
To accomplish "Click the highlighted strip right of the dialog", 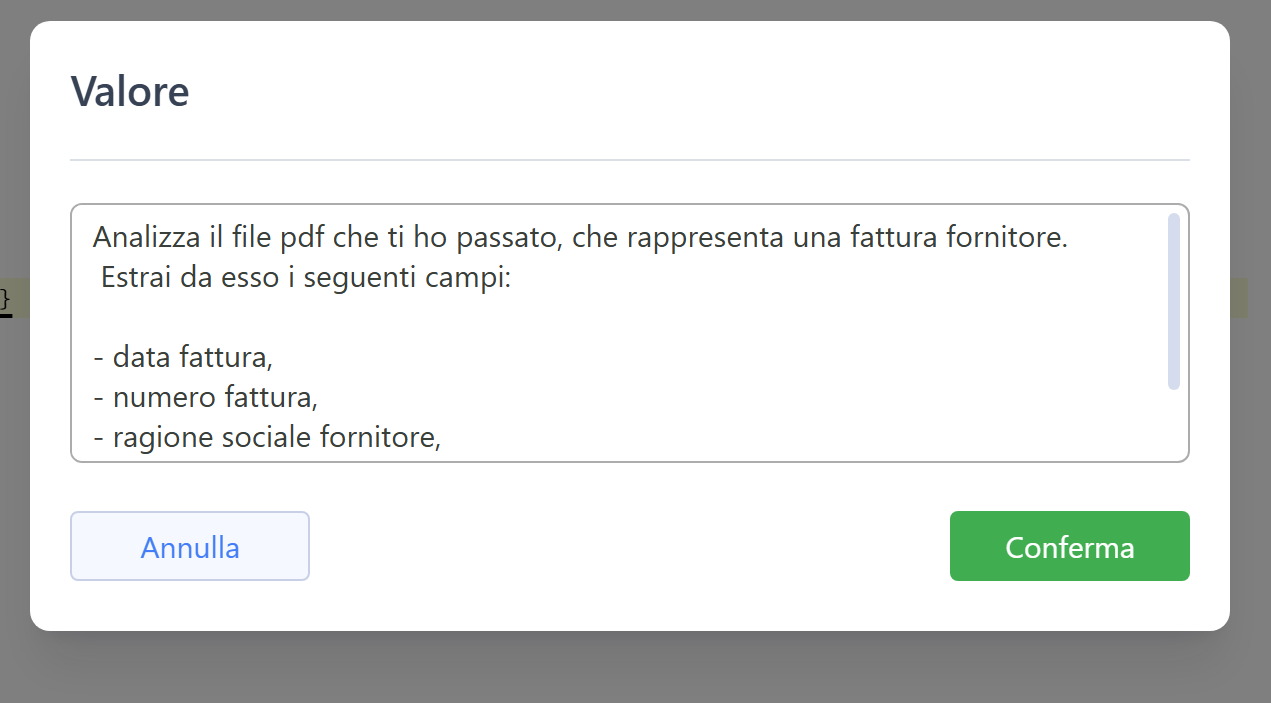I will (x=1239, y=298).
